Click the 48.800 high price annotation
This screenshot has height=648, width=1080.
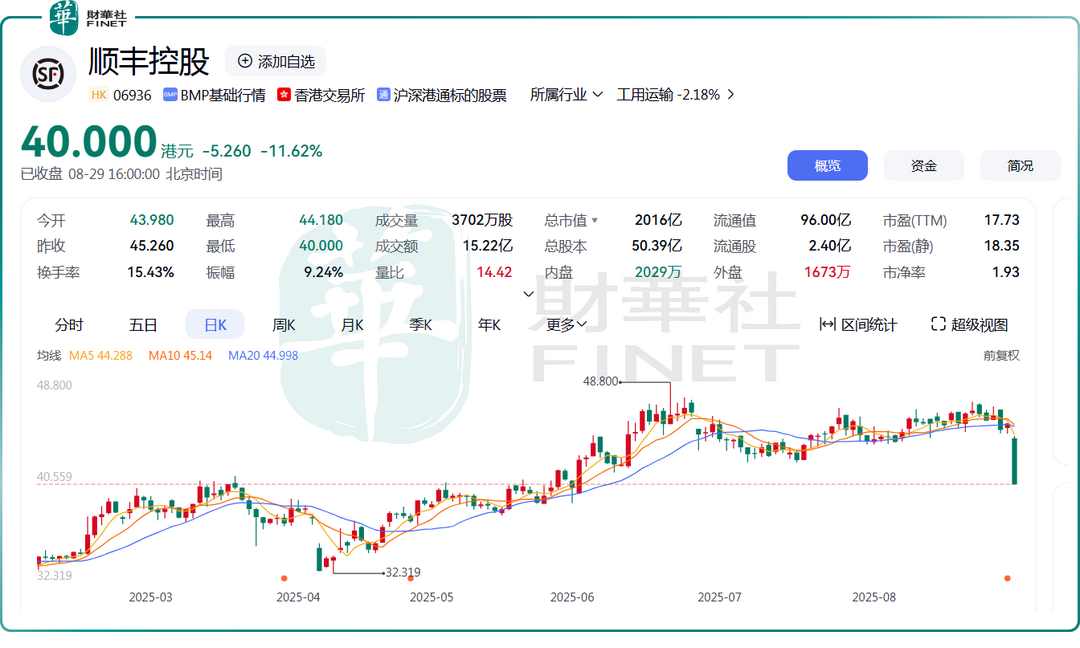pyautogui.click(x=600, y=381)
